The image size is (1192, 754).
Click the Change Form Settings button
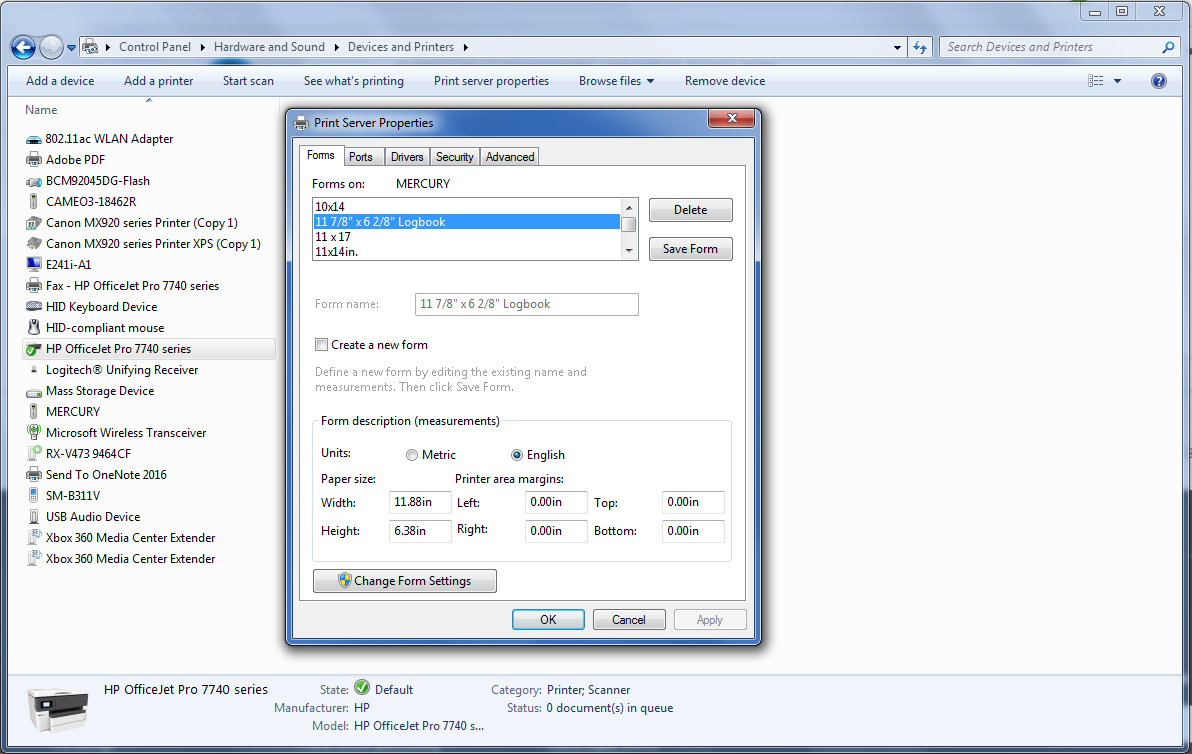click(x=404, y=581)
